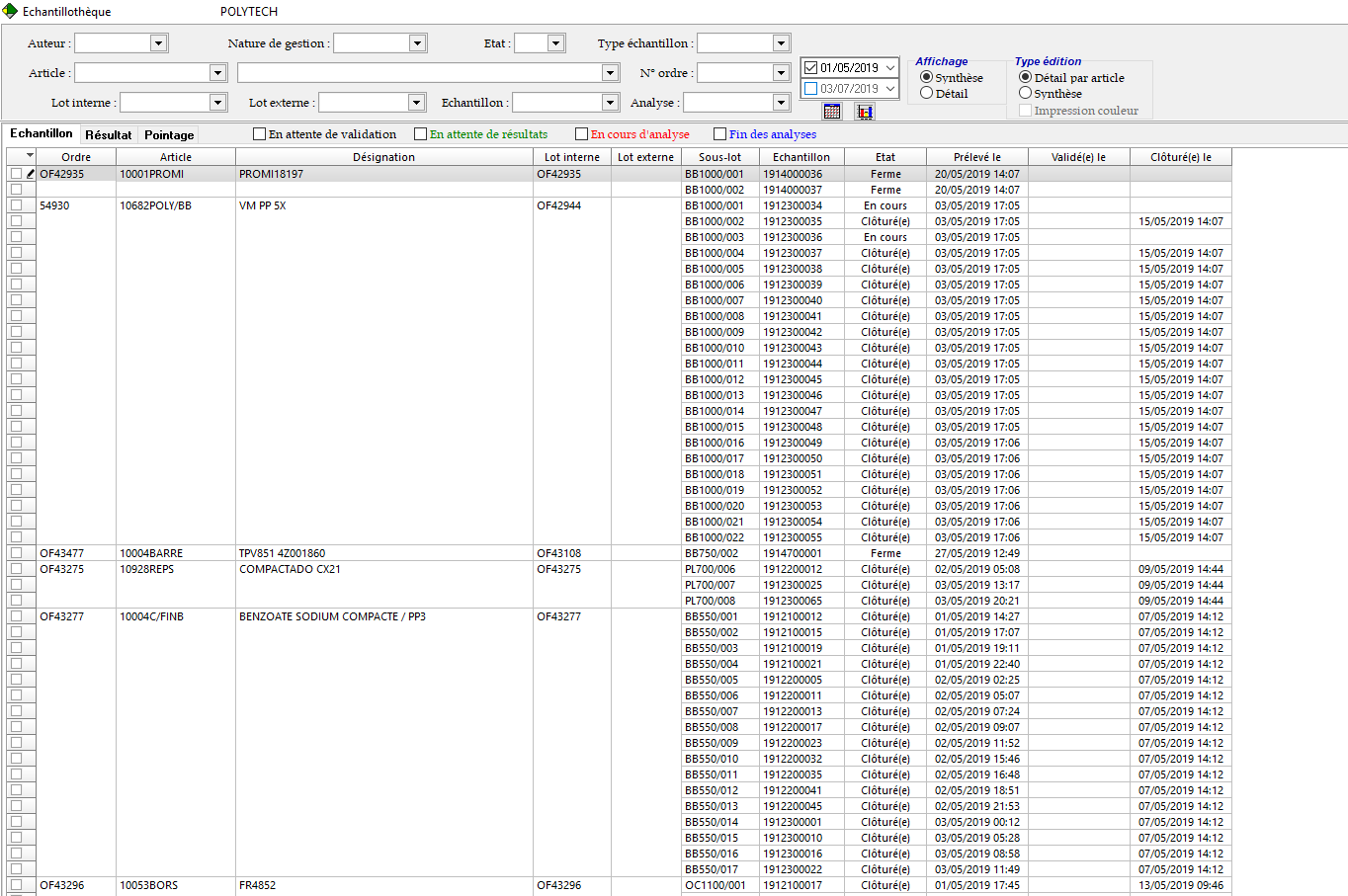Viewport: 1348px width, 896px height.
Task: Tick the row checkbox for order 54930
Action: pyautogui.click(x=16, y=205)
